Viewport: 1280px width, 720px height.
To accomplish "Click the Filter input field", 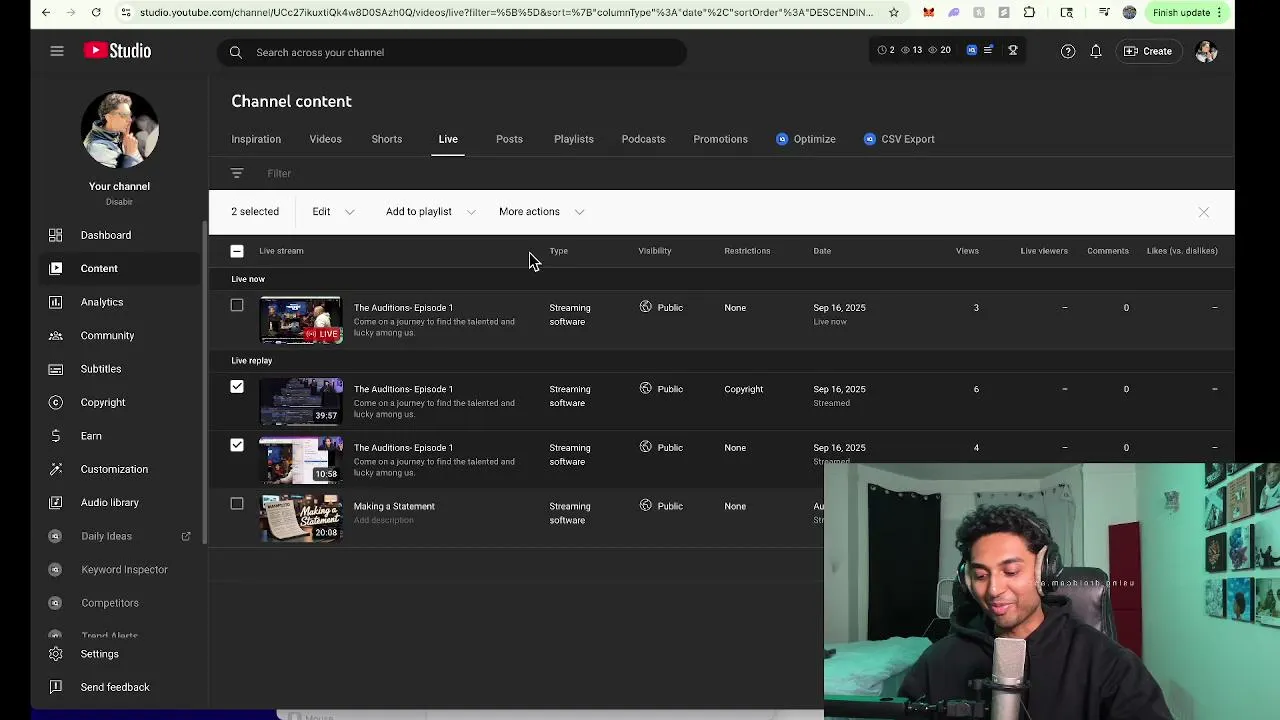I will point(279,174).
